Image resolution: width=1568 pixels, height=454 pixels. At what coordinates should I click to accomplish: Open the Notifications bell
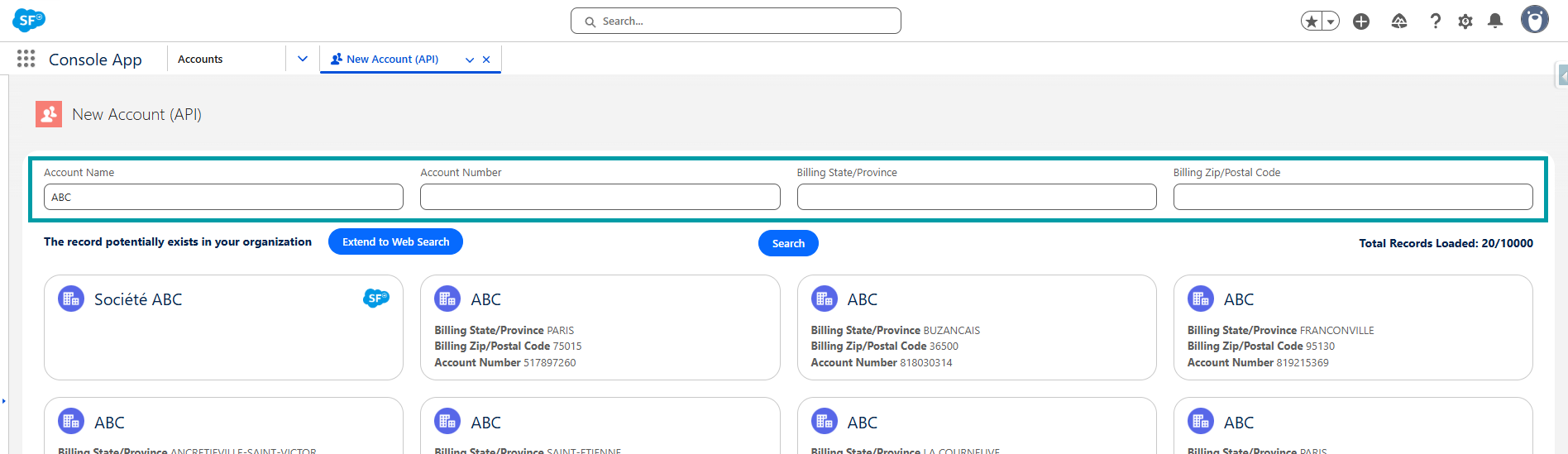click(1495, 22)
